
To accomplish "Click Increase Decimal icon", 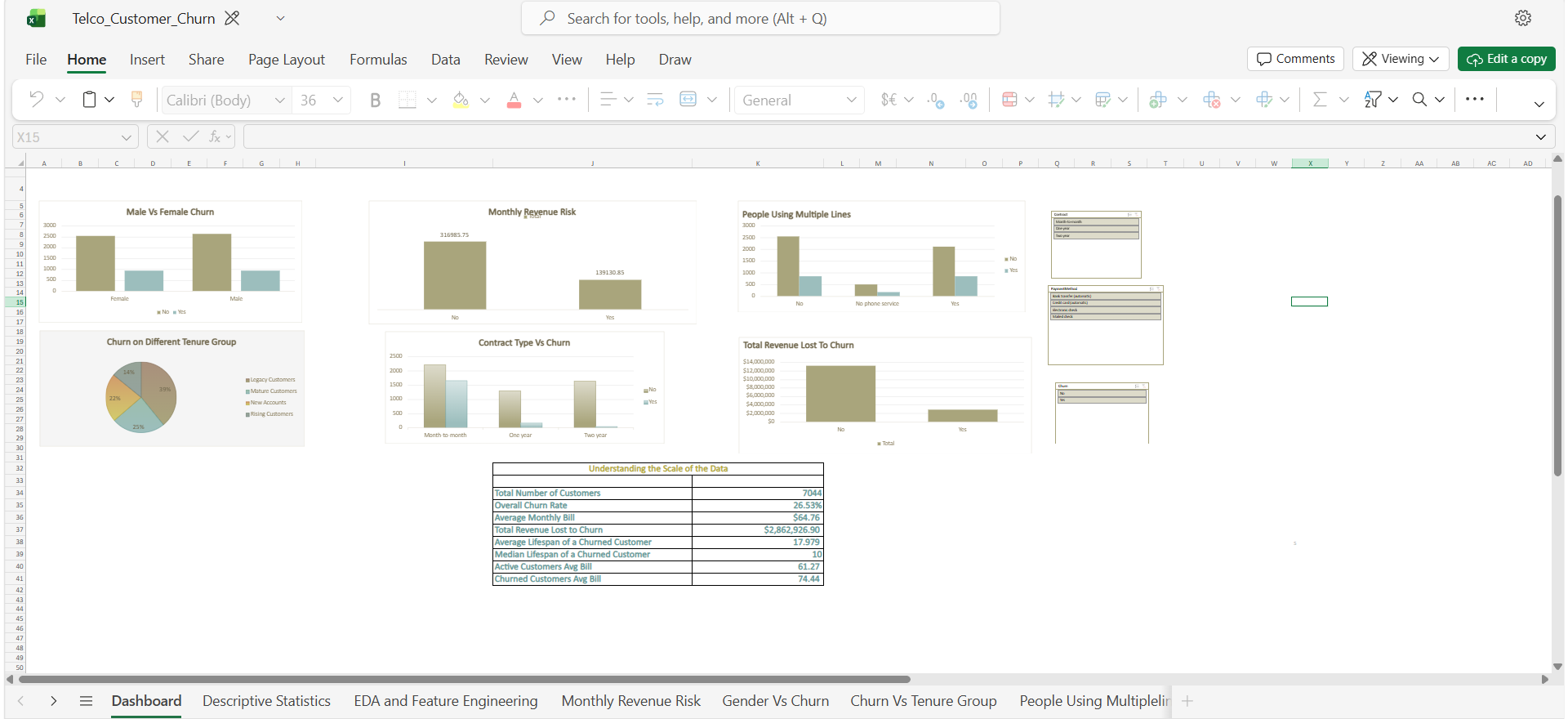I will (x=969, y=100).
